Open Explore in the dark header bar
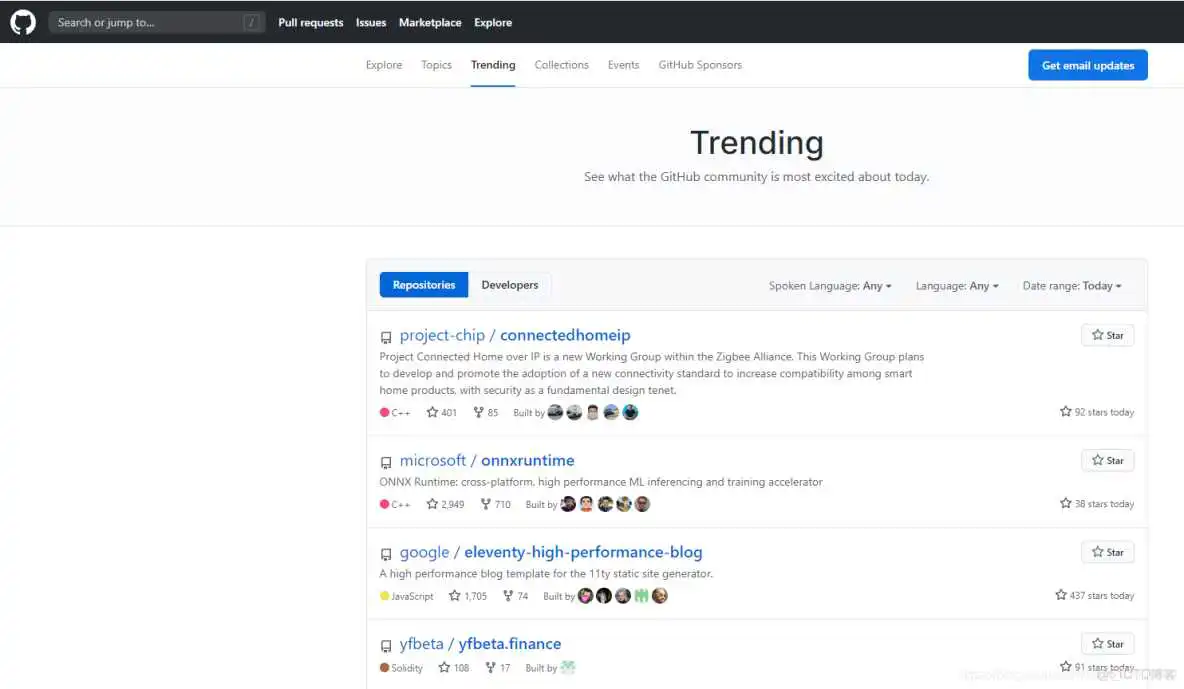This screenshot has width=1184, height=689. 493,23
